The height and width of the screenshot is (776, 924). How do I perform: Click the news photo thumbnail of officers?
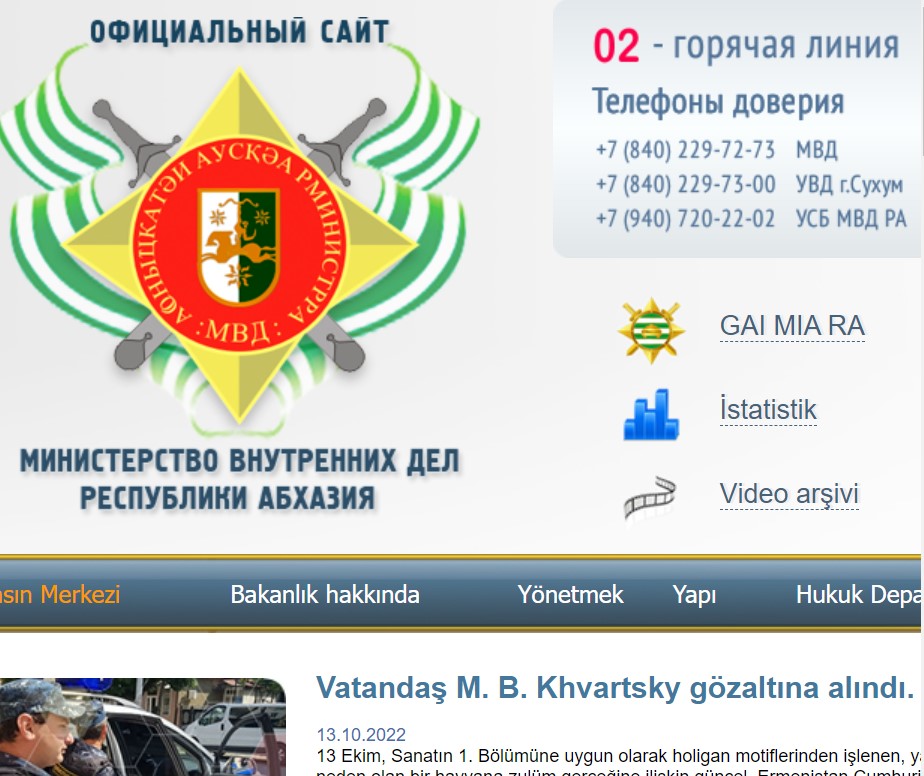142,727
